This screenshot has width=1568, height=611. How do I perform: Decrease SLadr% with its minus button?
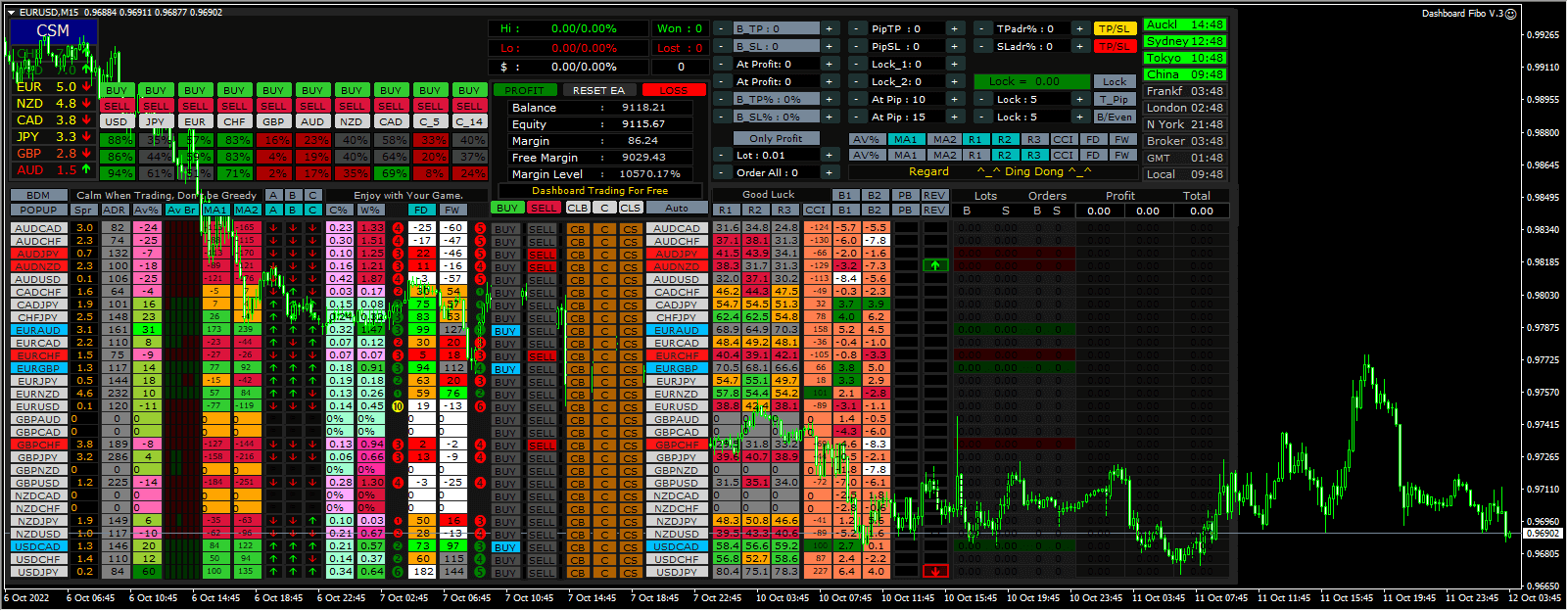click(982, 46)
